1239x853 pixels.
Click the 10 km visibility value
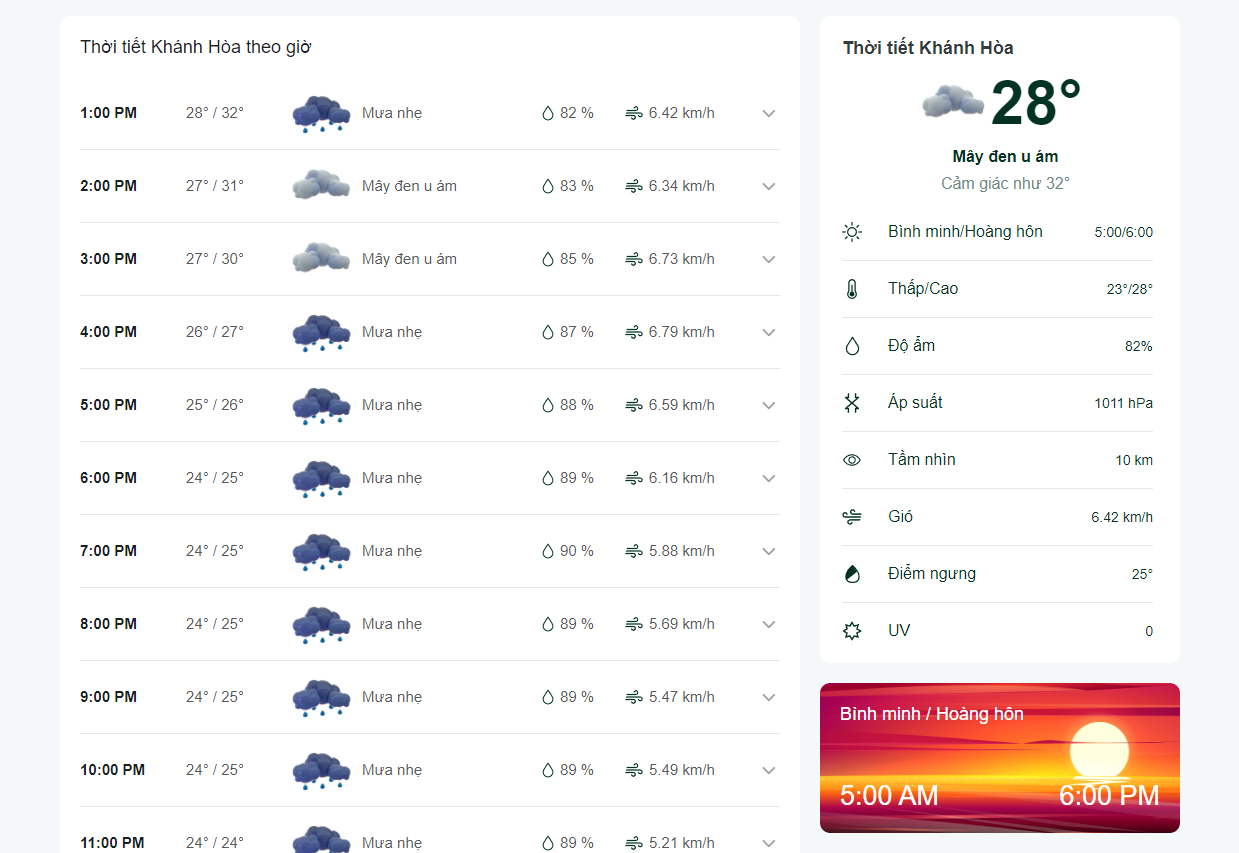coord(1134,461)
